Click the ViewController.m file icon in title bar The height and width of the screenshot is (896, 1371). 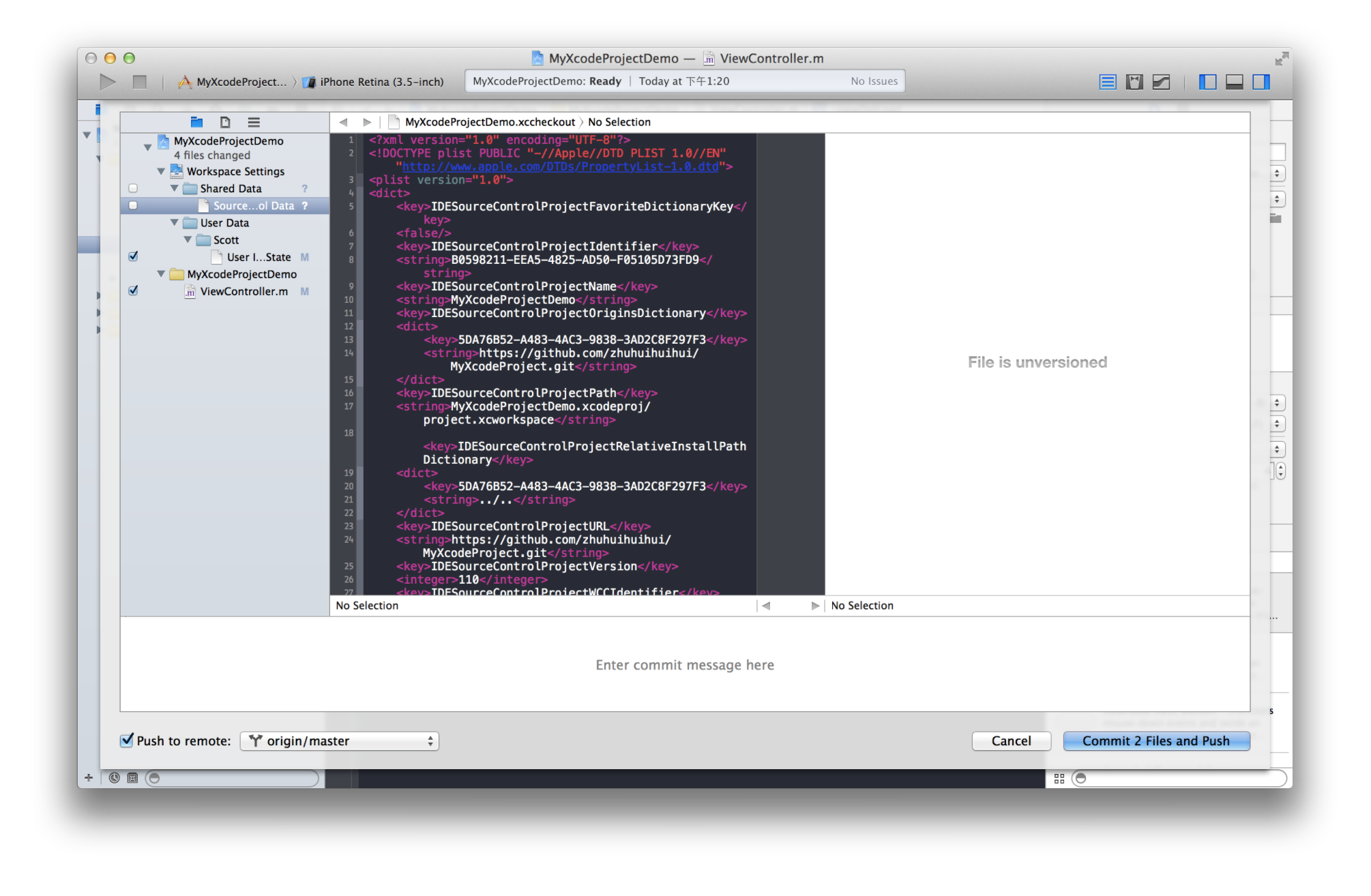pyautogui.click(x=709, y=59)
